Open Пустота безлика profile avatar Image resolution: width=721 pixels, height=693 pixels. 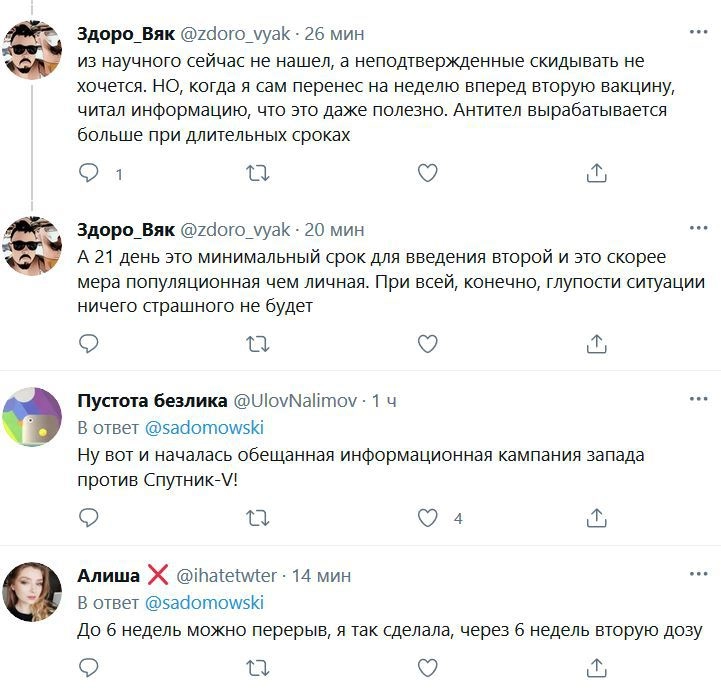(34, 417)
